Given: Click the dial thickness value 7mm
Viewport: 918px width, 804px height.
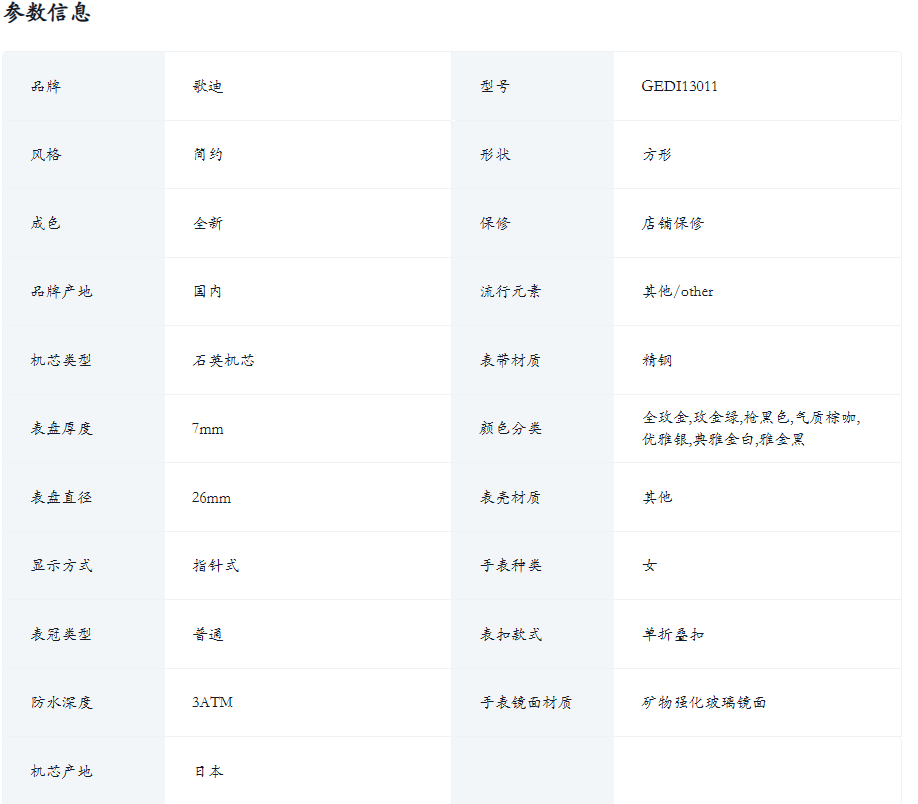Looking at the screenshot, I should 208,429.
